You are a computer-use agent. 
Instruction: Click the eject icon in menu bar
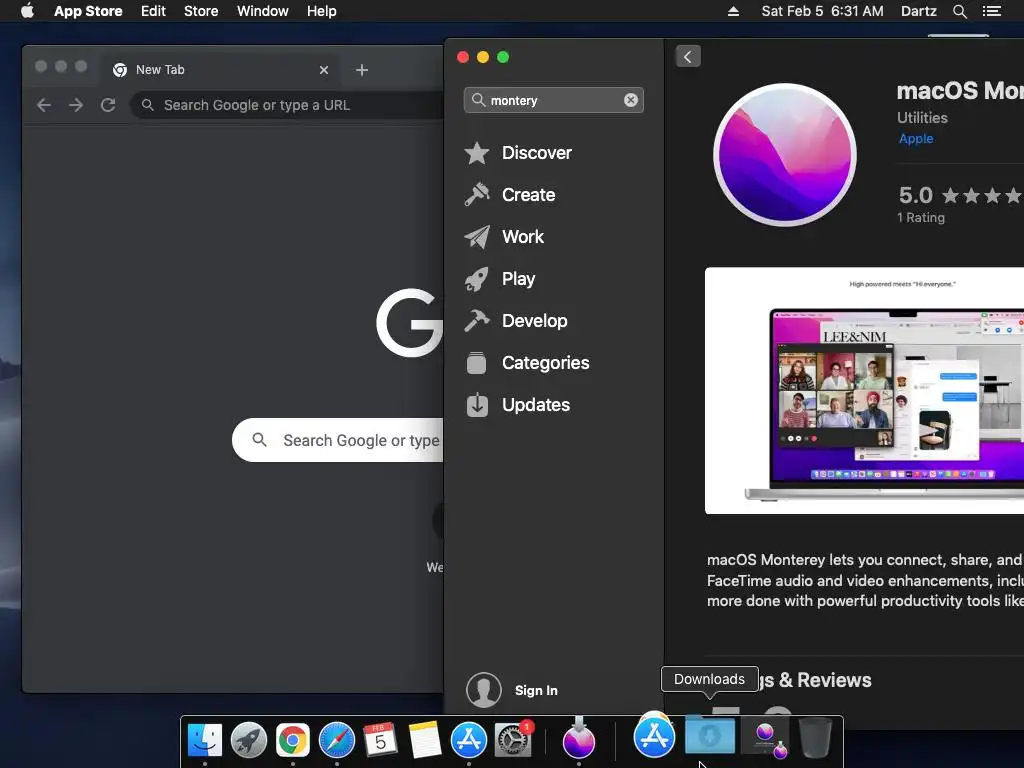click(733, 11)
